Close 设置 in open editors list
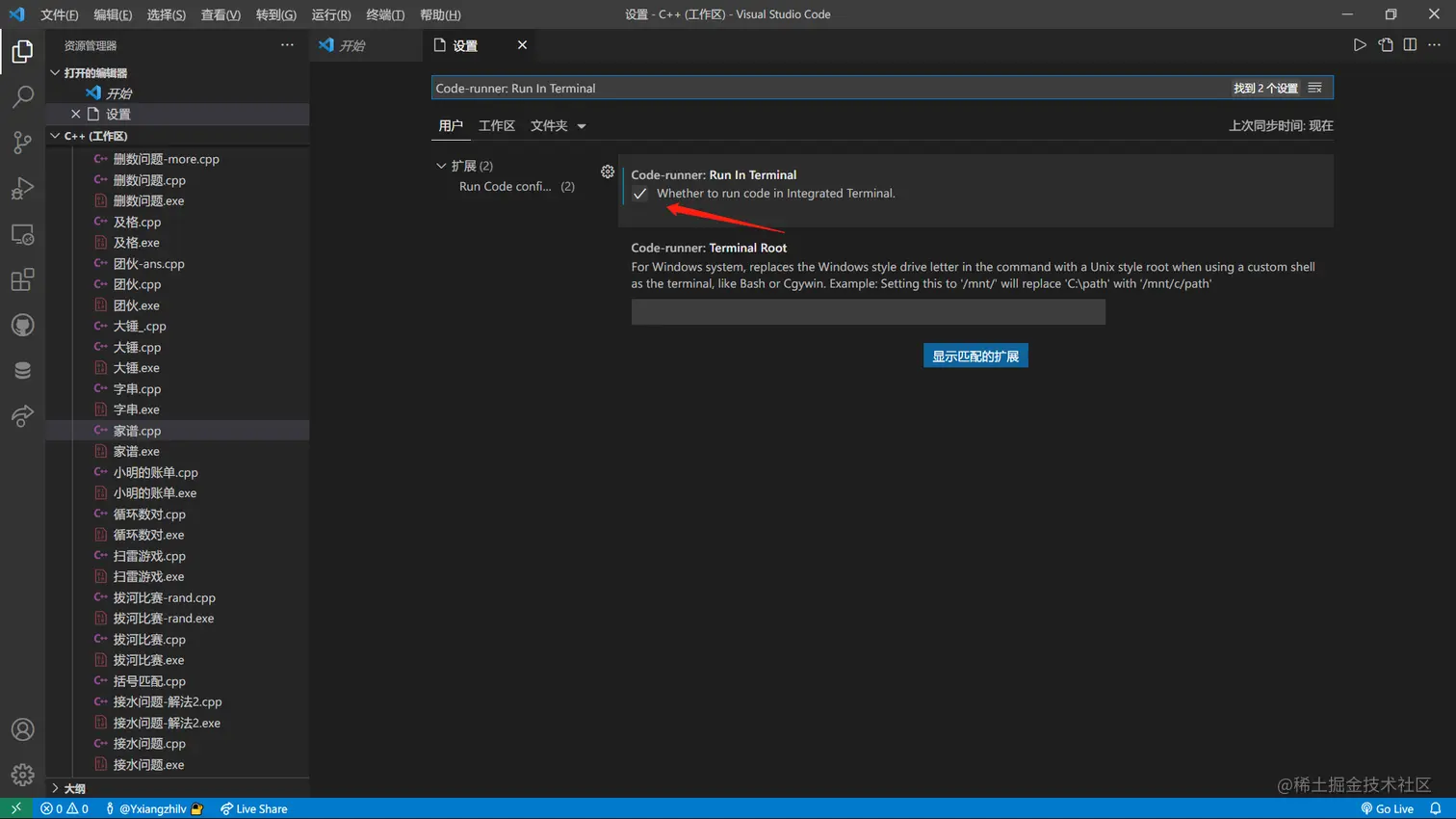 click(76, 114)
